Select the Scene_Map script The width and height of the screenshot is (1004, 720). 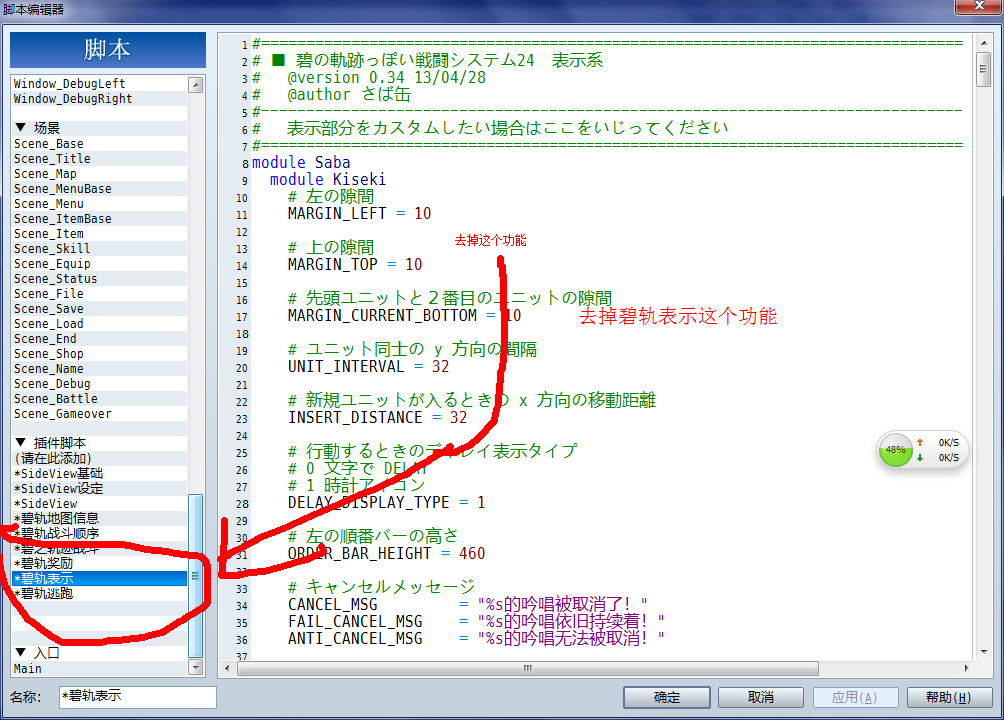99,174
